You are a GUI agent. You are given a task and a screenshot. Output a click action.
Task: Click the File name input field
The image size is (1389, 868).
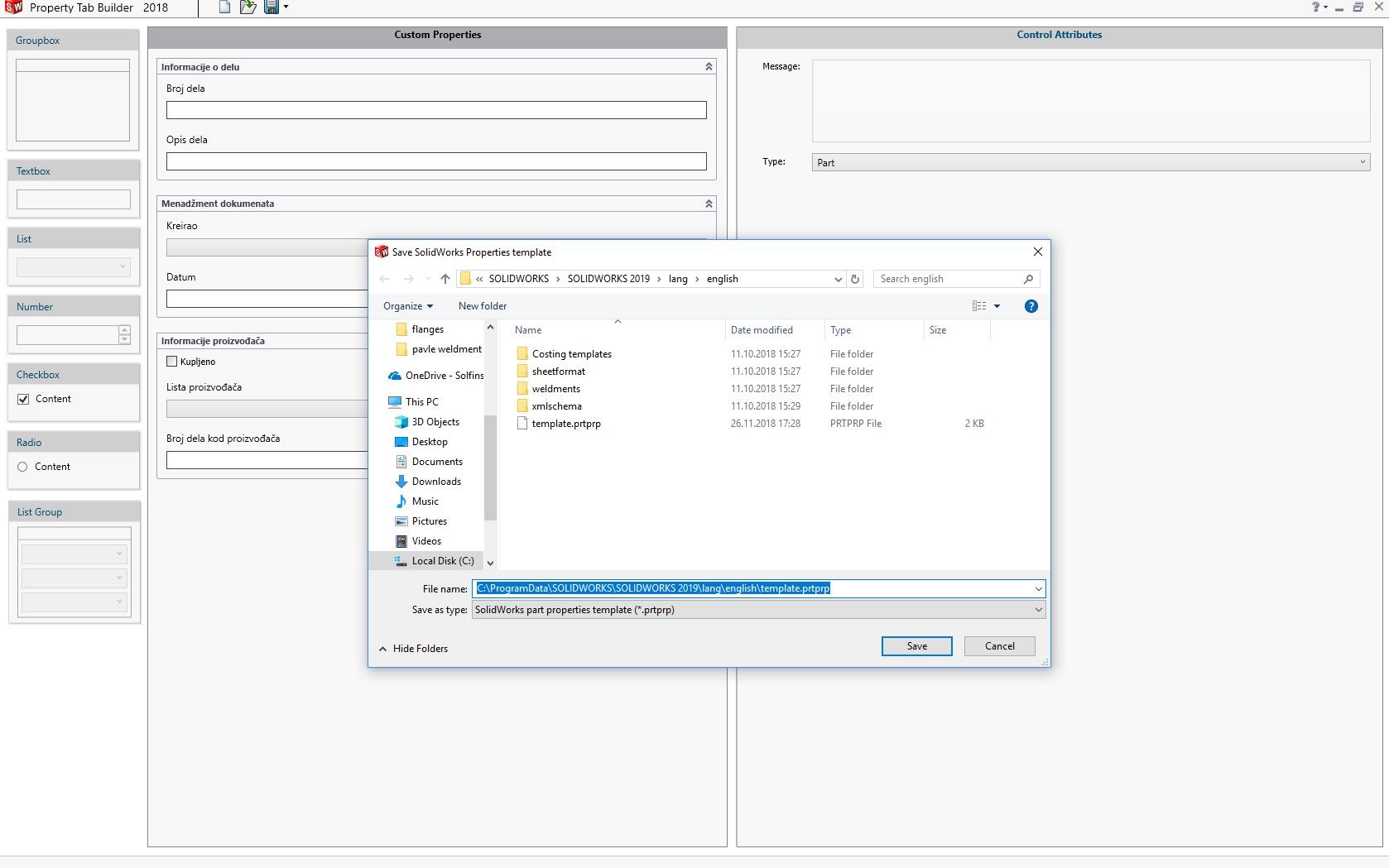coord(745,588)
